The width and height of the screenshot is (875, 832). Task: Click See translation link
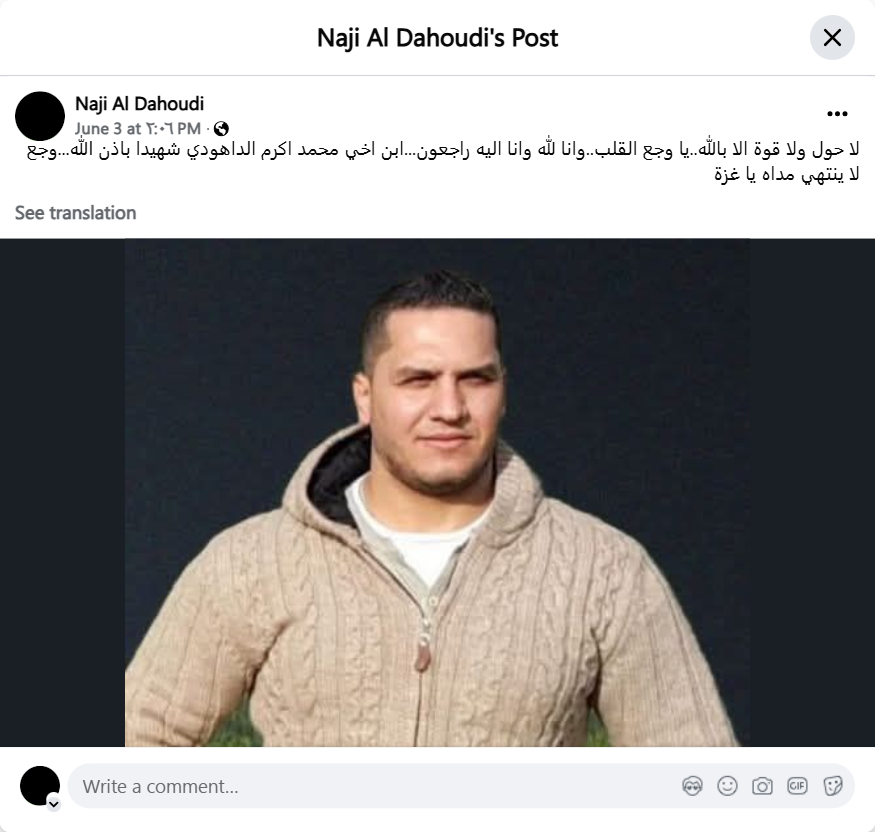(75, 213)
